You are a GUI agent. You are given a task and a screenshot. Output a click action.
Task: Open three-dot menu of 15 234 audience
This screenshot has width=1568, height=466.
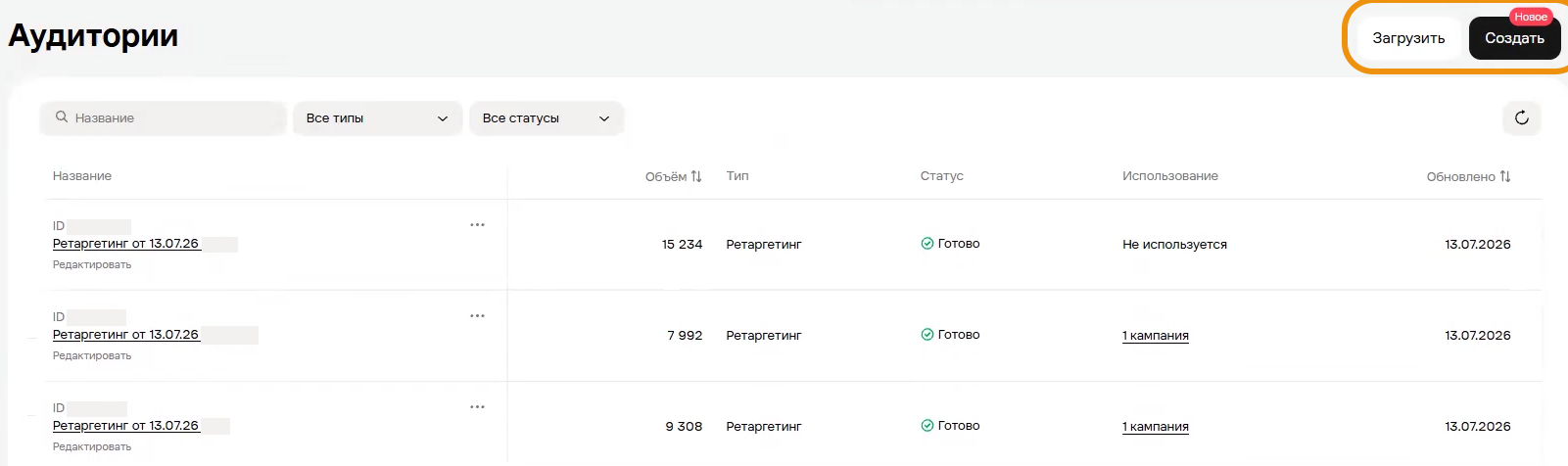pos(477,225)
